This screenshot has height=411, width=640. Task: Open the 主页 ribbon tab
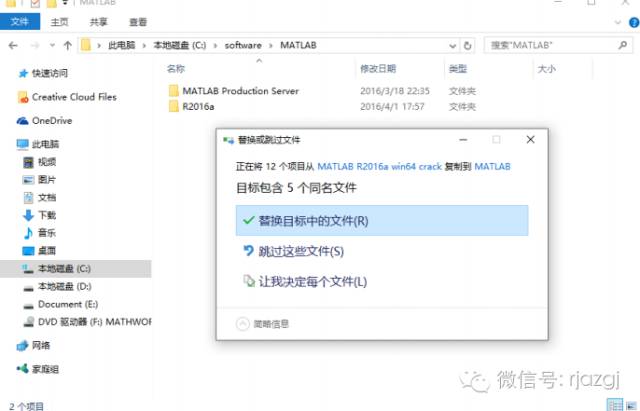click(x=59, y=20)
